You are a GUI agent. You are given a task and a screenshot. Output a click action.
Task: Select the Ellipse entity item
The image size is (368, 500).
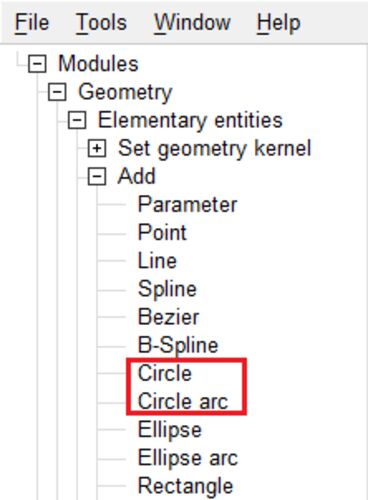(170, 429)
